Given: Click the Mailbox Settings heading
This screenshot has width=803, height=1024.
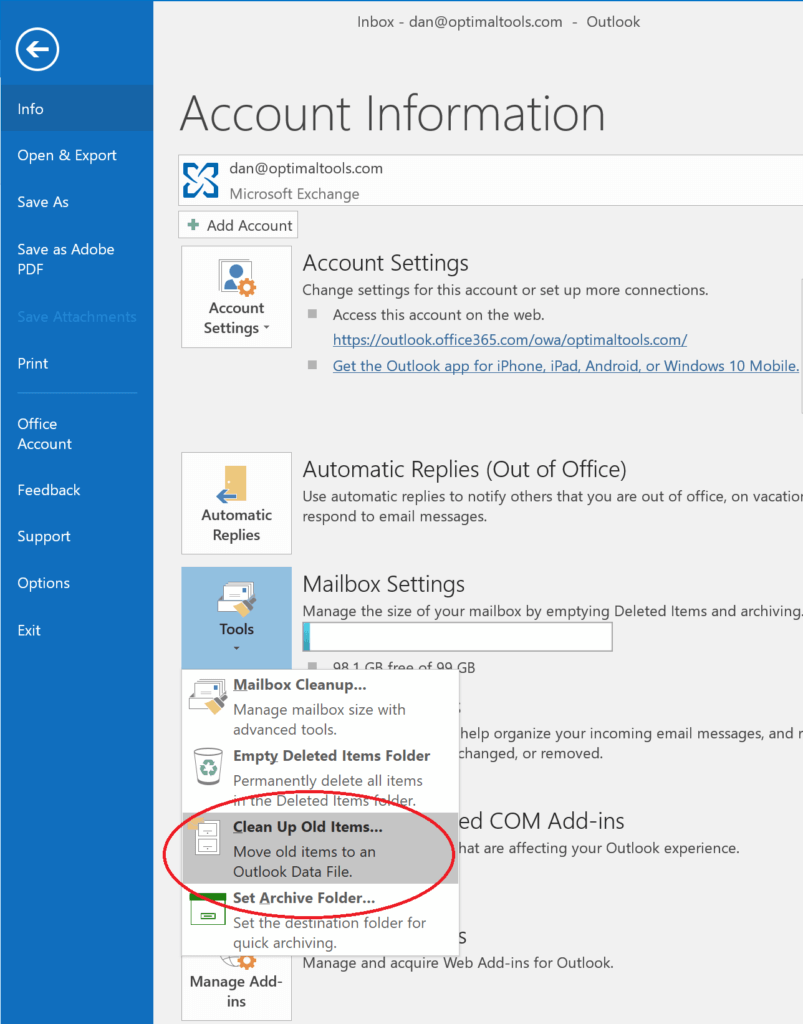Looking at the screenshot, I should 383,584.
